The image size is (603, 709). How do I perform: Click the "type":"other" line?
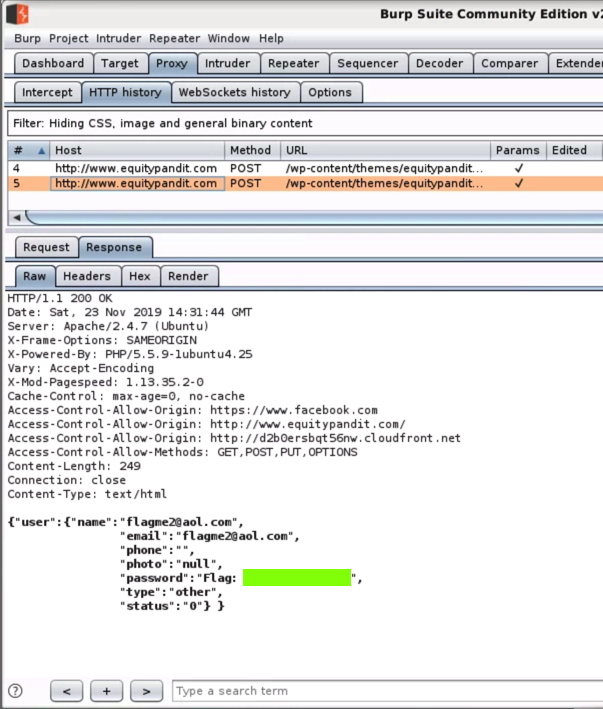point(171,592)
